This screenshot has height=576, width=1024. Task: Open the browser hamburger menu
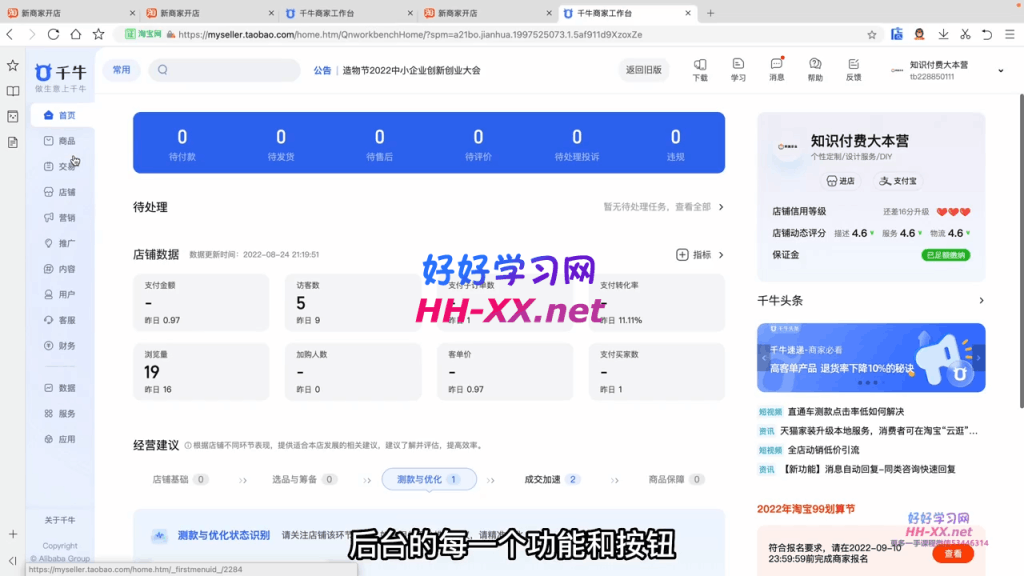(1010, 35)
